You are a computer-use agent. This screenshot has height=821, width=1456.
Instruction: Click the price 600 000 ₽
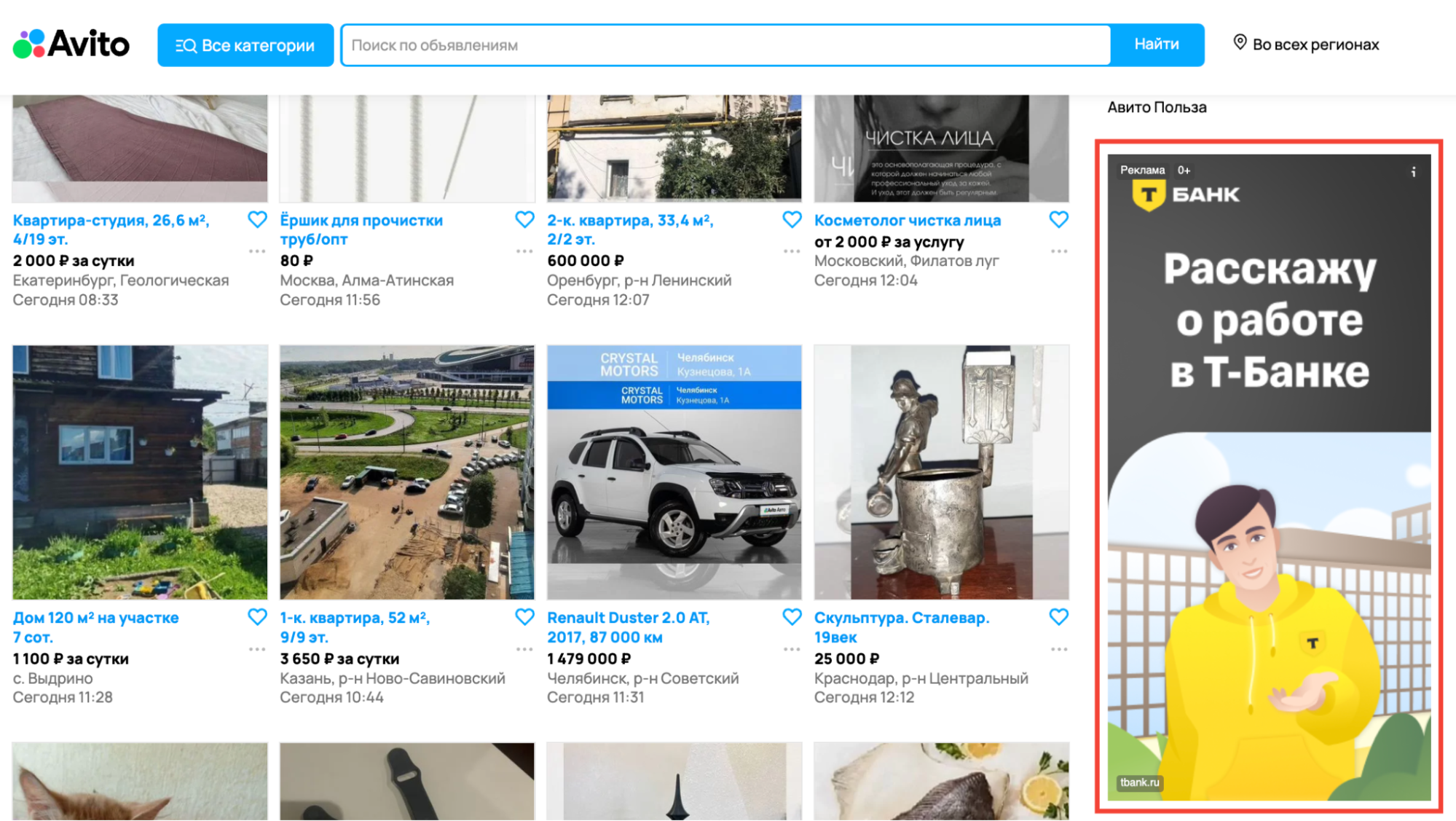(x=586, y=261)
